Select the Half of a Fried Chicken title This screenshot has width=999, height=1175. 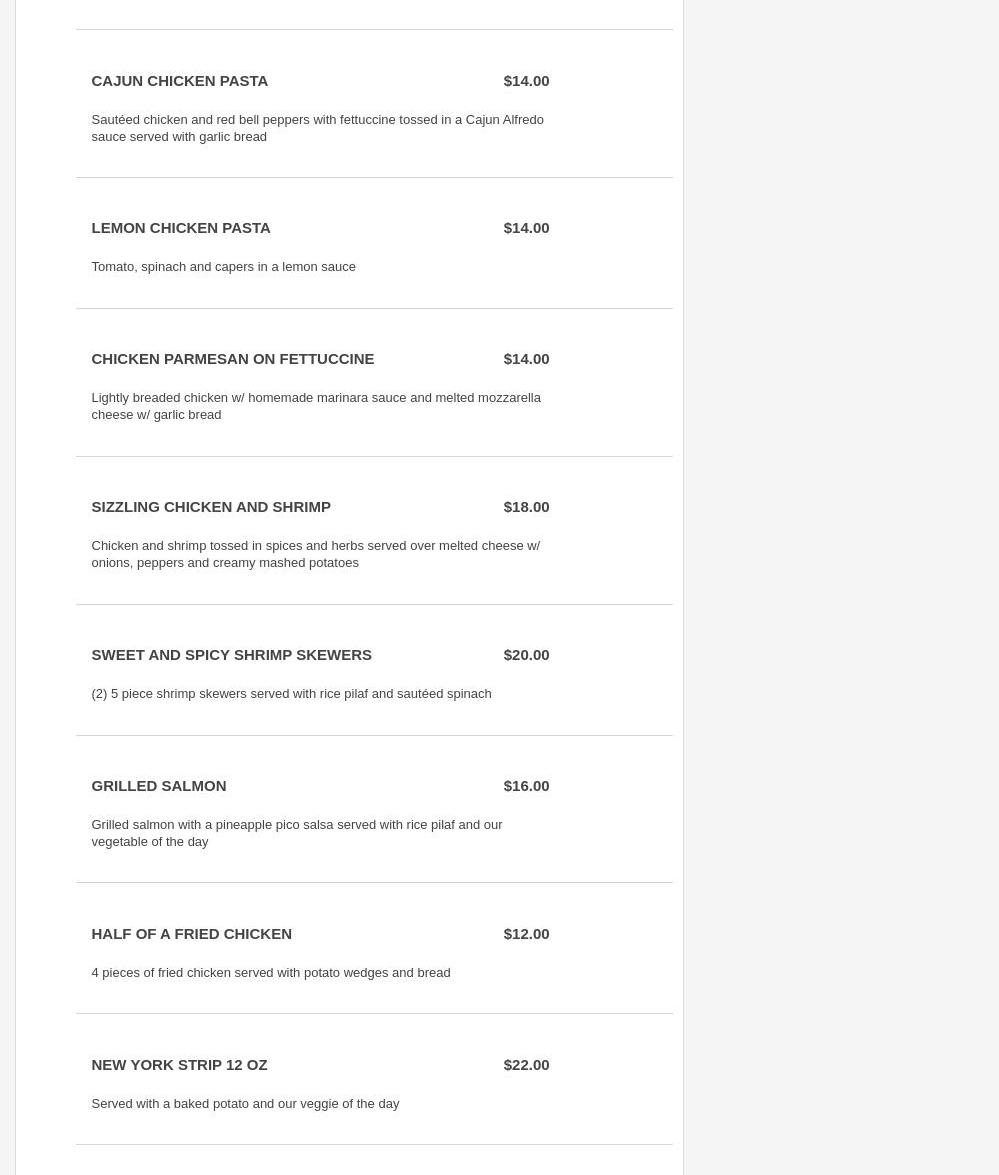(x=191, y=934)
